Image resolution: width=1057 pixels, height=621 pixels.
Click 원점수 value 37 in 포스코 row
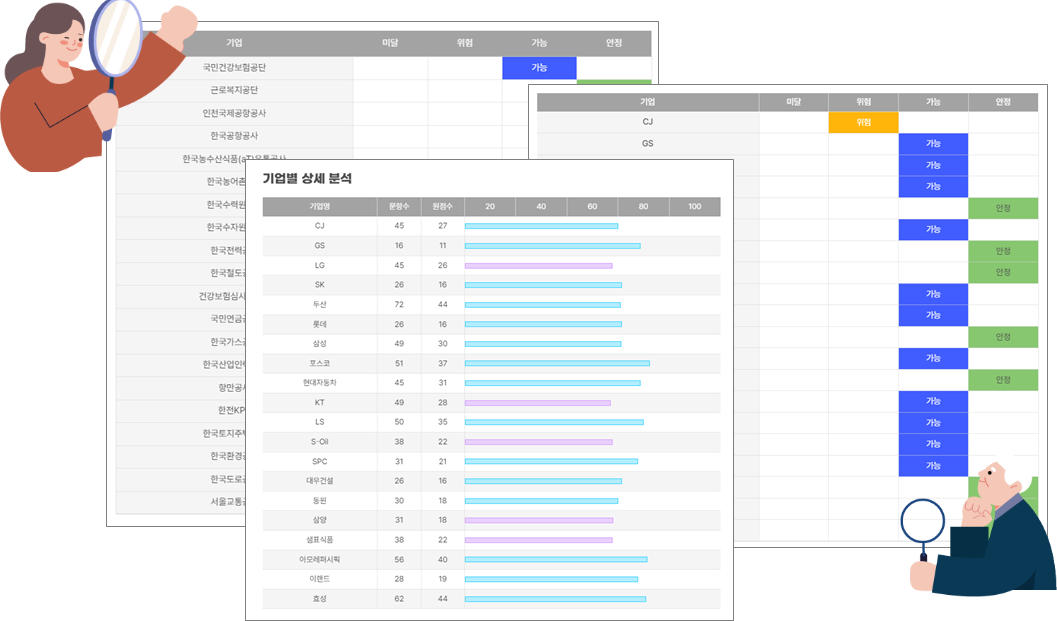pyautogui.click(x=442, y=363)
